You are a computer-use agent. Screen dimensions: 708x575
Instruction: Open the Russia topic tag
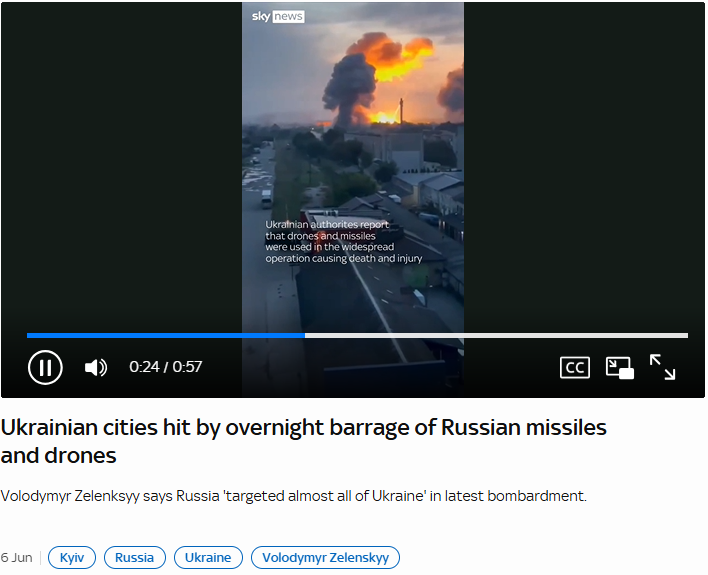click(x=135, y=557)
